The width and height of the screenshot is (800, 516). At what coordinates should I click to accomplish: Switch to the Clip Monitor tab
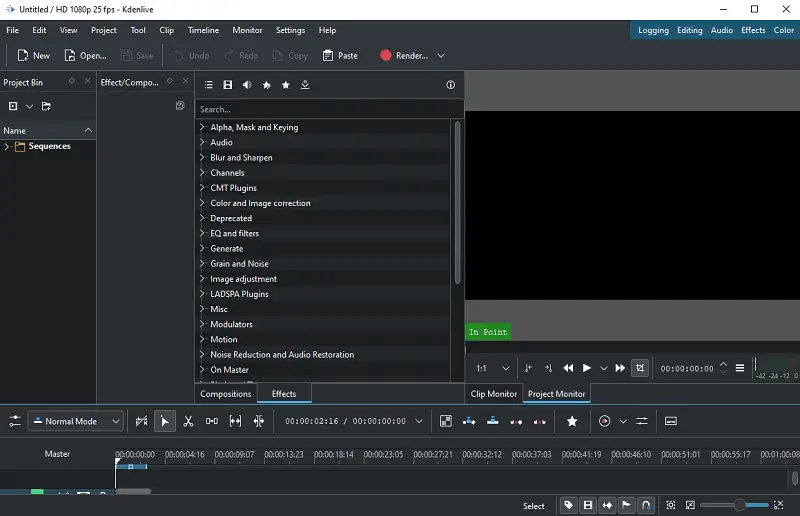[x=493, y=394]
